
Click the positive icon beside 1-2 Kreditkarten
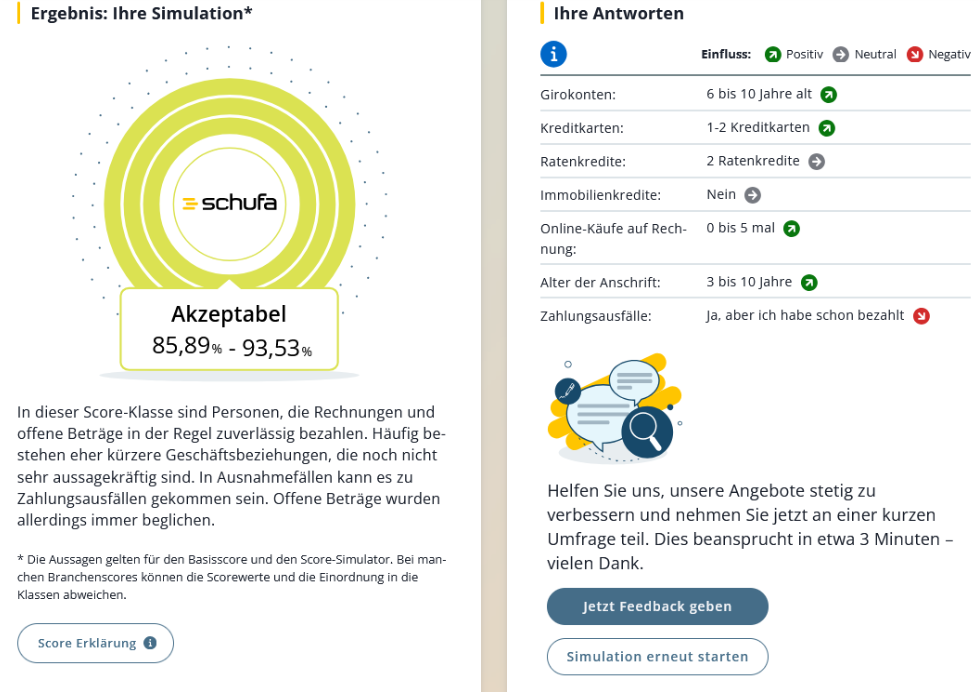tap(827, 128)
